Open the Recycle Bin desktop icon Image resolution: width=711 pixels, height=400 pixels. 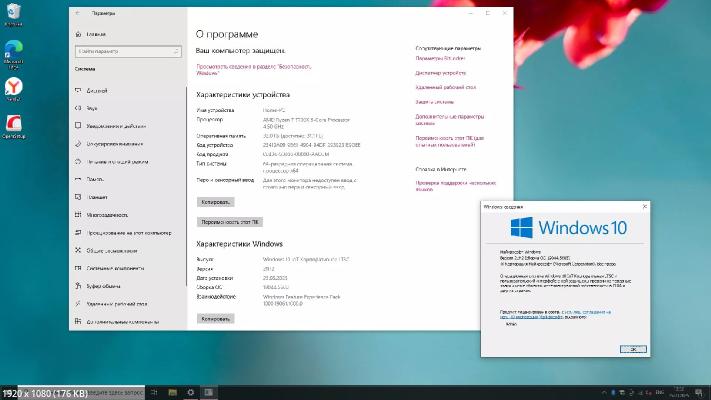(x=13, y=13)
